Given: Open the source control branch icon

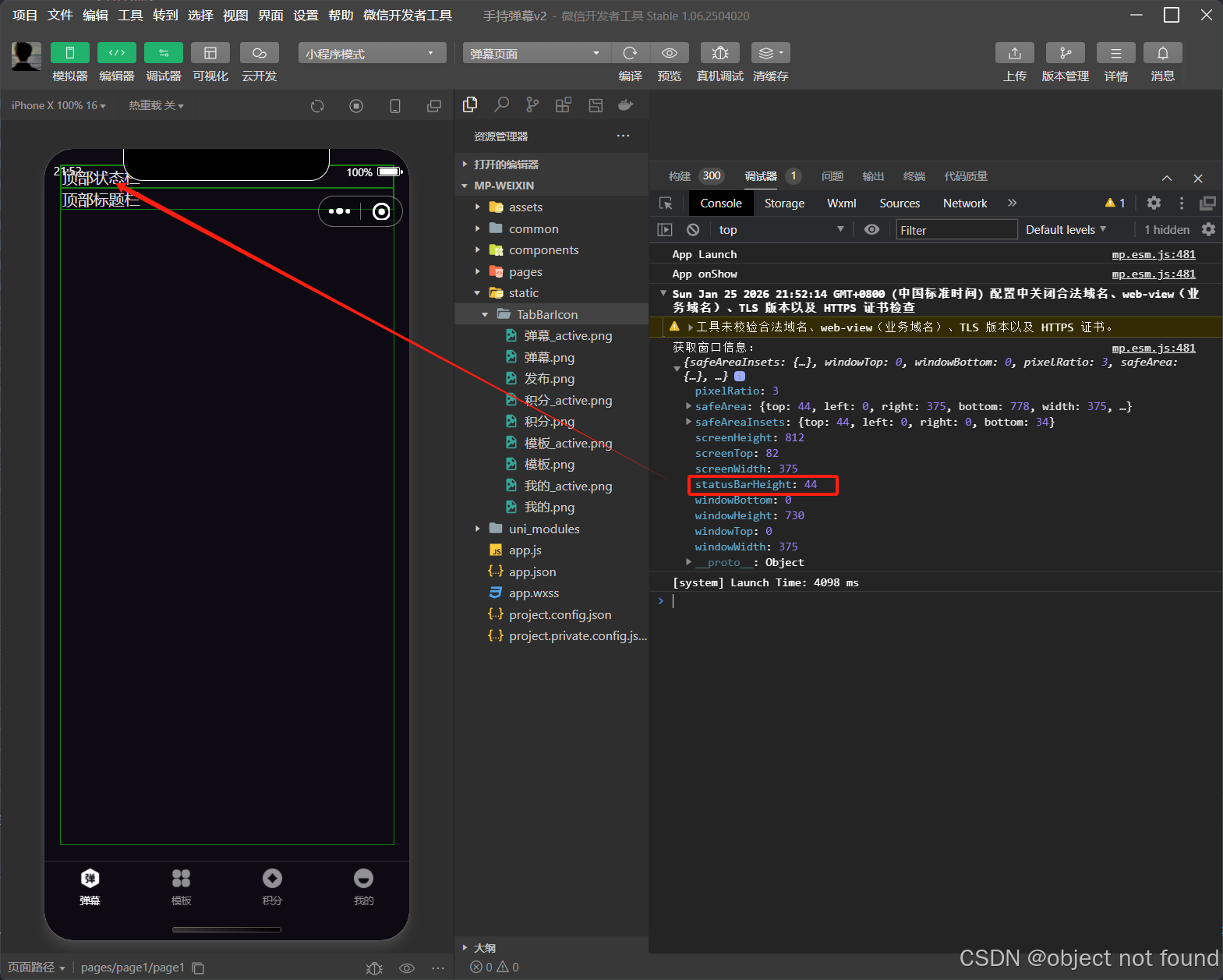Looking at the screenshot, I should pos(532,104).
